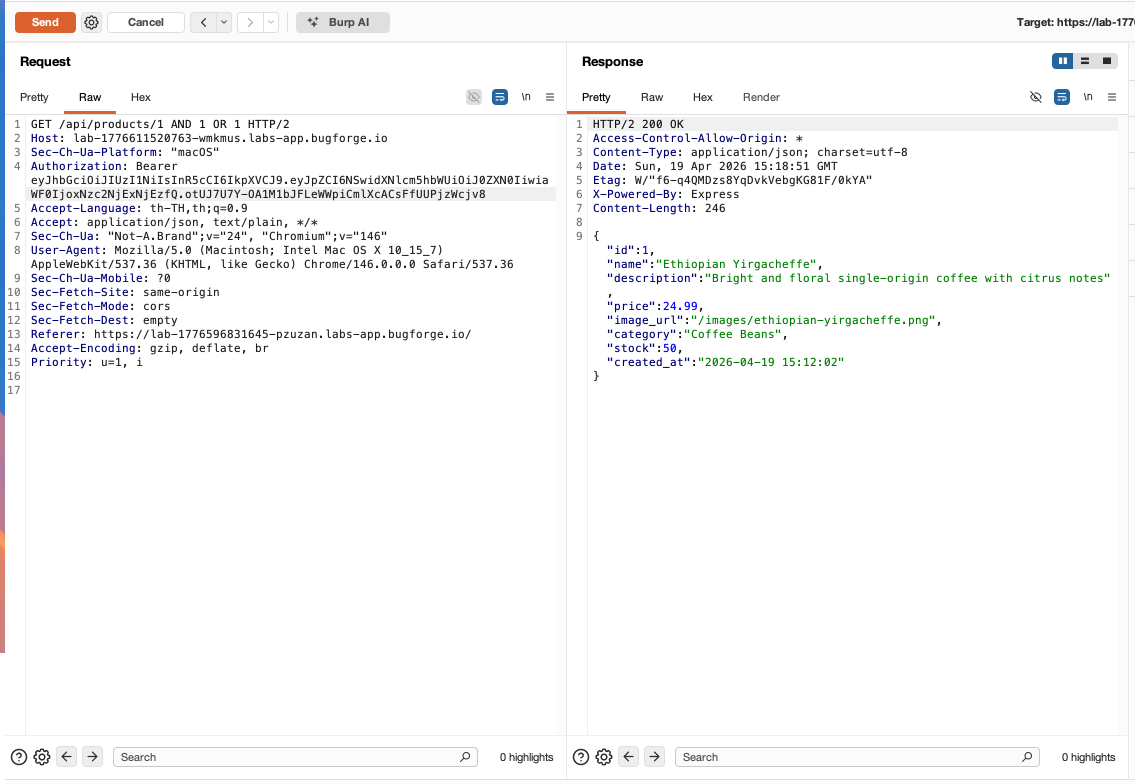Toggle hide non-printable icon in Request pane
1135x784 pixels.
click(474, 97)
